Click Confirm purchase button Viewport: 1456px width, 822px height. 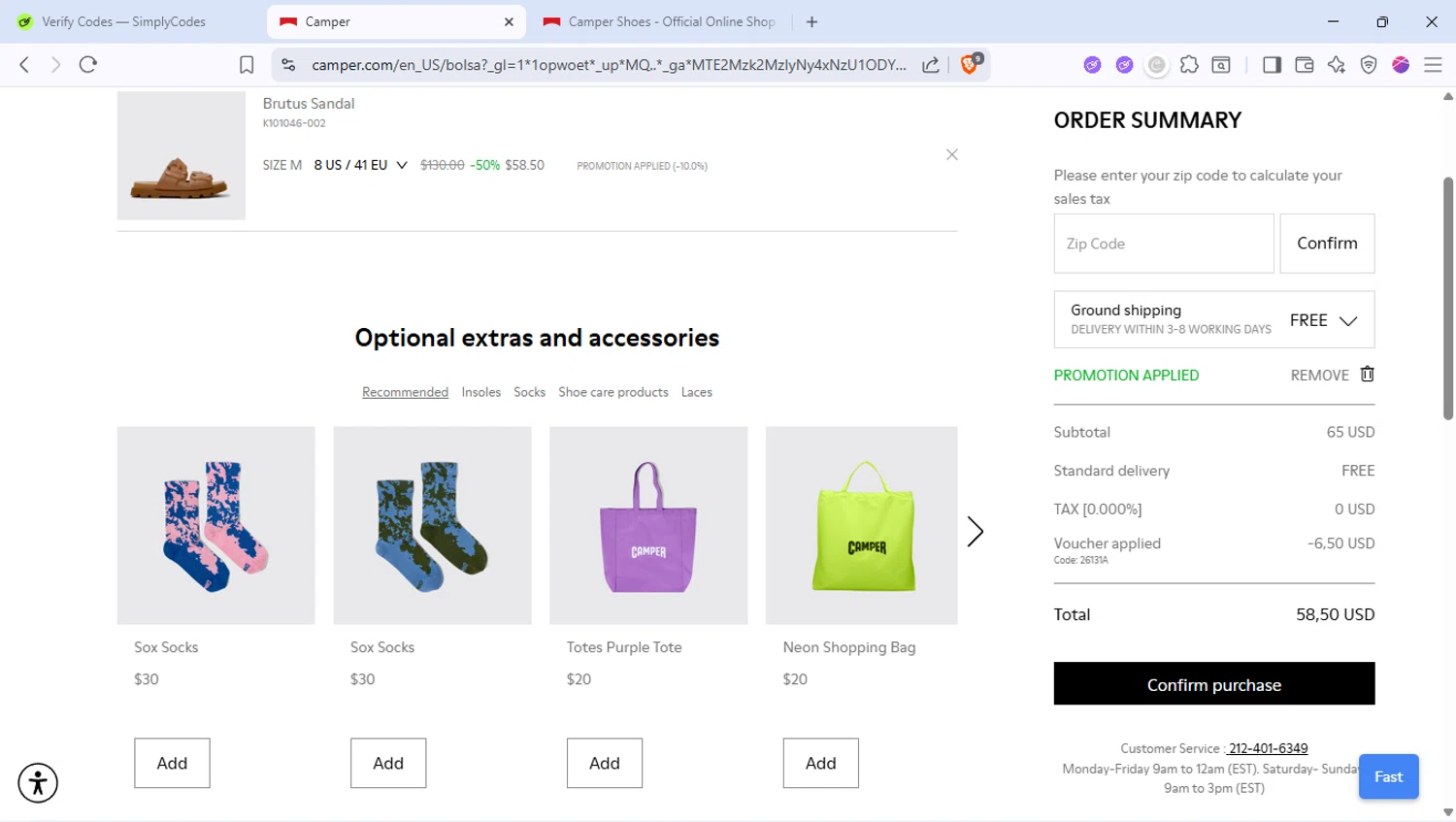[x=1214, y=684]
